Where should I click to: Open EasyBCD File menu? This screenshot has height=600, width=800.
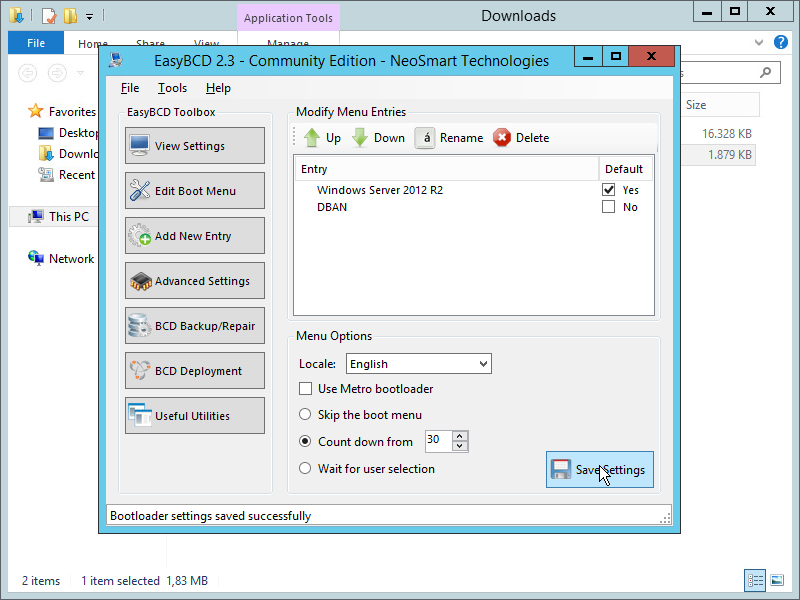click(130, 88)
